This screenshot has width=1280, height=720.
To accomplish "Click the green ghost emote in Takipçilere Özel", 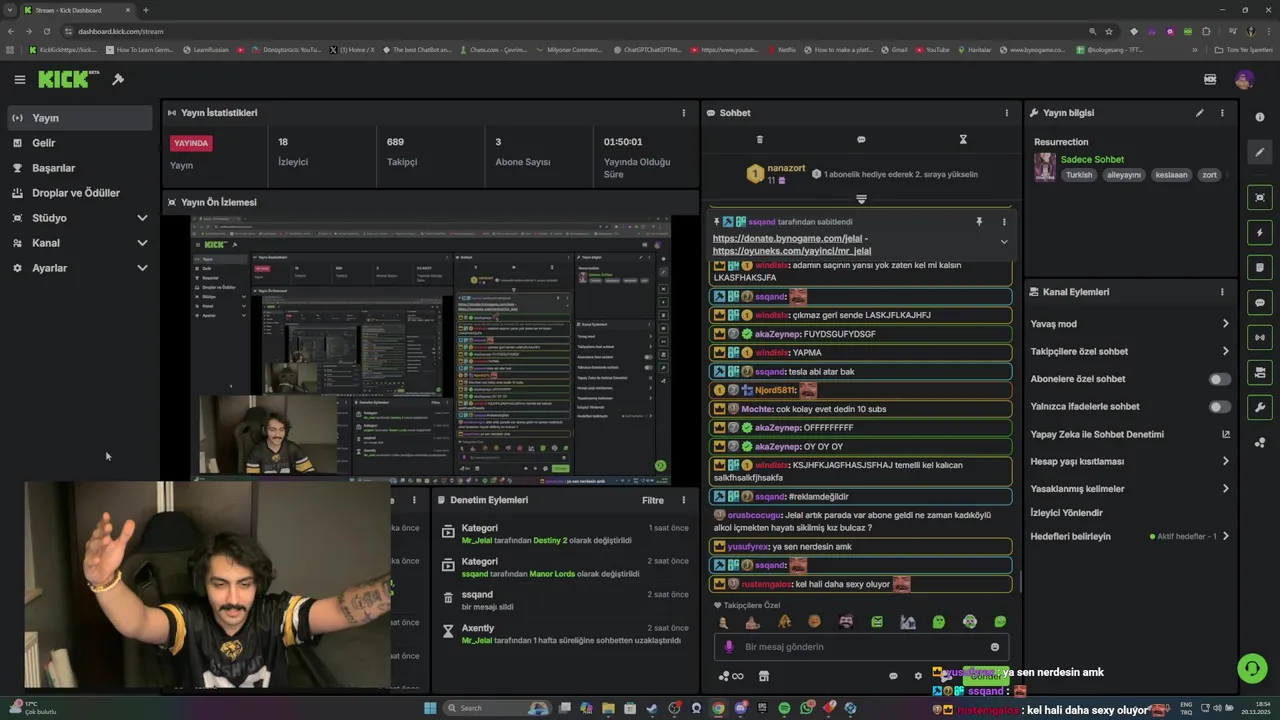I will click(x=939, y=622).
